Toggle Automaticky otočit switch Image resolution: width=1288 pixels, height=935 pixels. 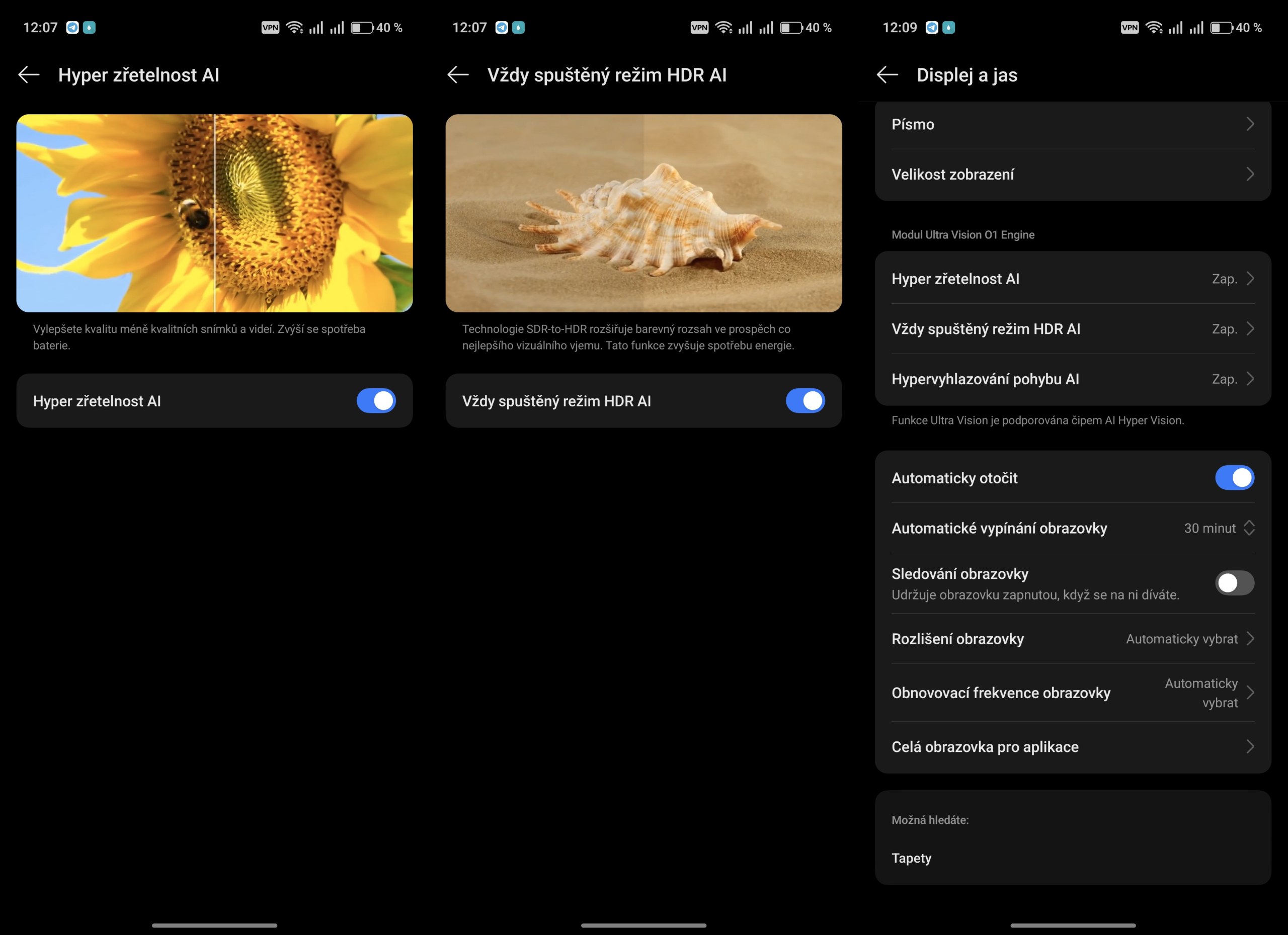pyautogui.click(x=1234, y=478)
